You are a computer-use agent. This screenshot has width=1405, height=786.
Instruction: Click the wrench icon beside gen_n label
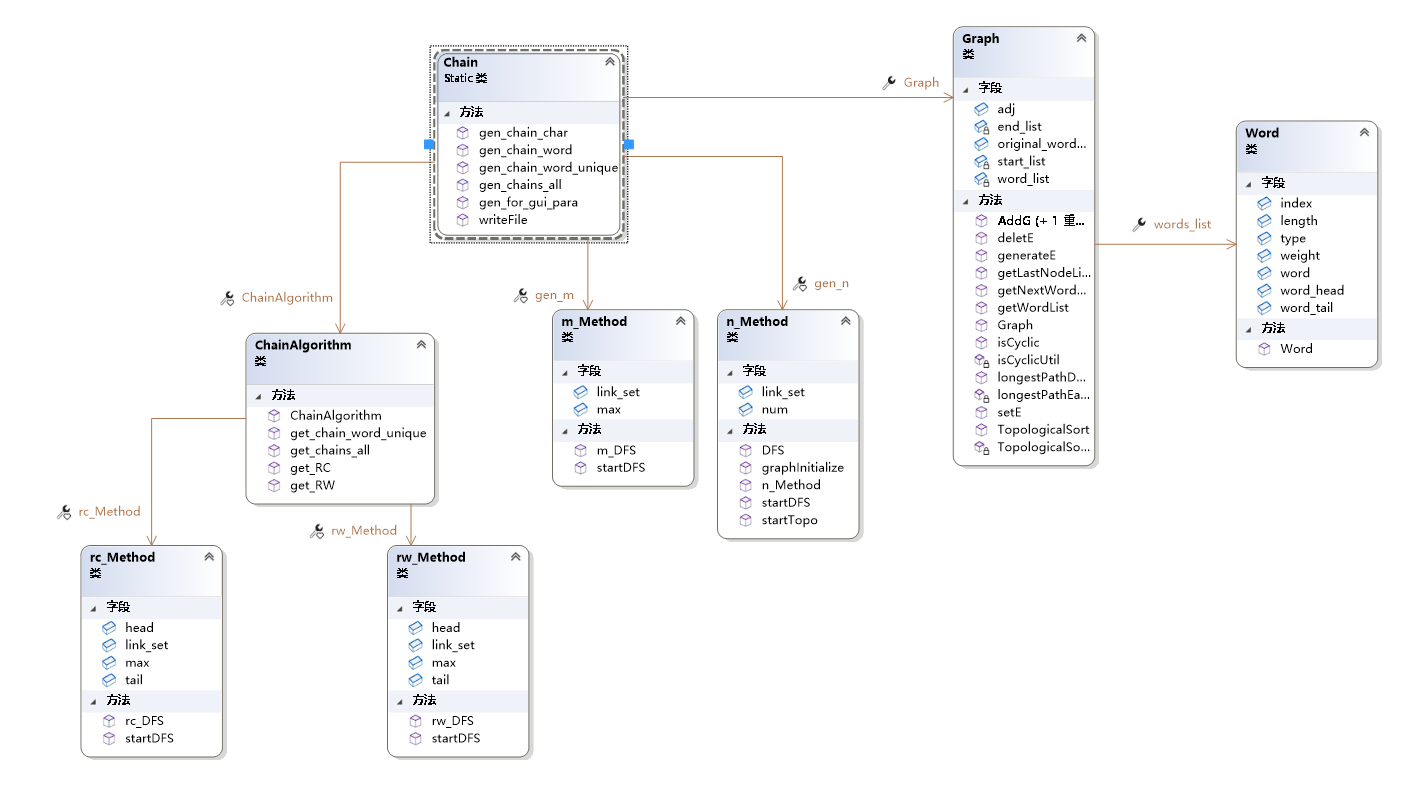click(800, 284)
